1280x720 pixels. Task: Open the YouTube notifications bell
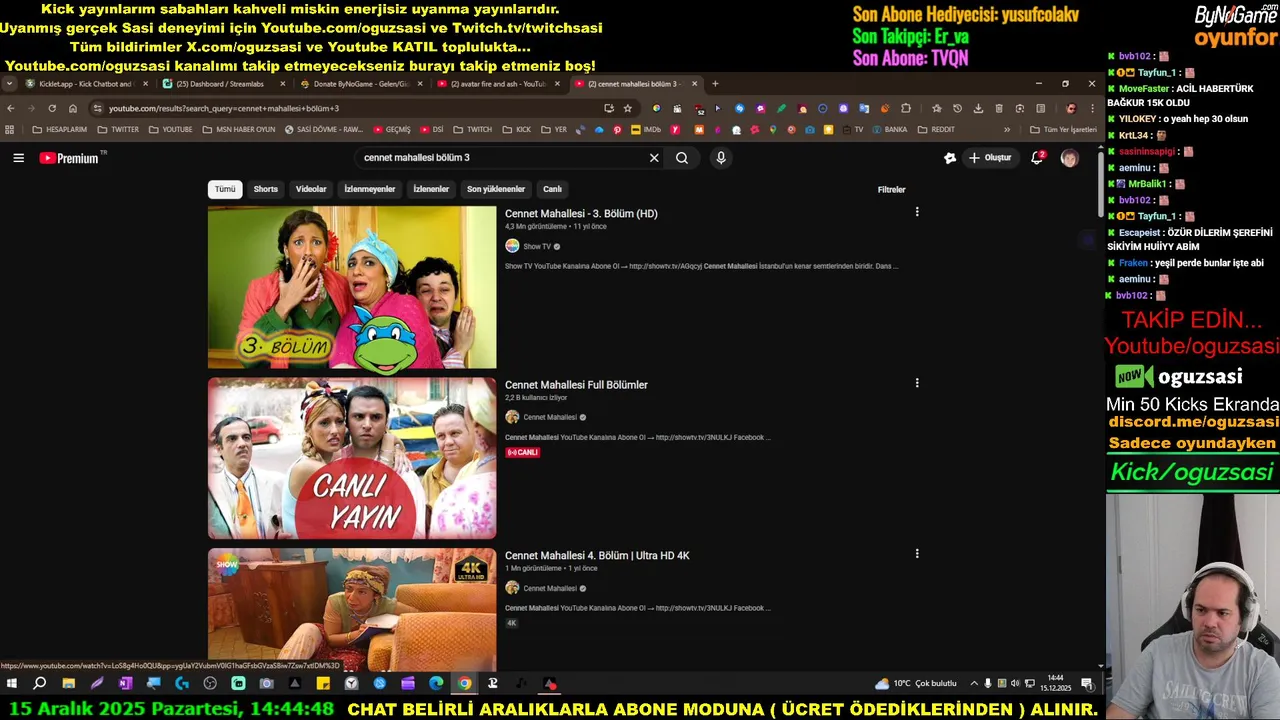point(1037,158)
